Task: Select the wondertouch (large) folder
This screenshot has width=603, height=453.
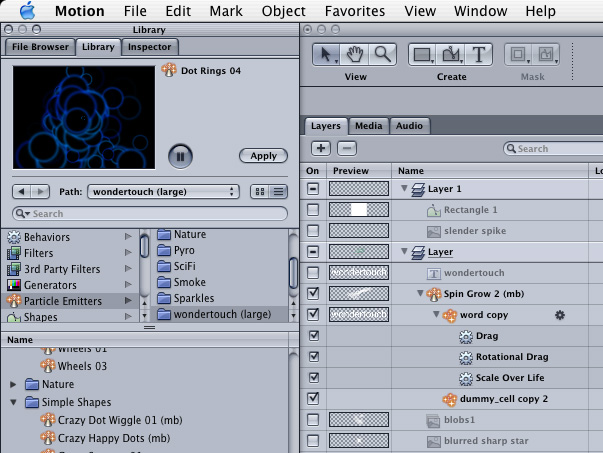Action: 219,314
